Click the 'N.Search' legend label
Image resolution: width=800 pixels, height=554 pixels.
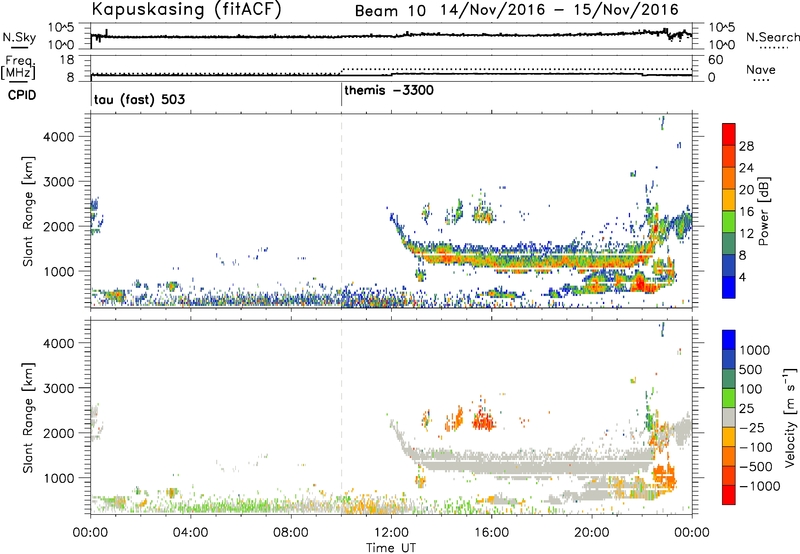[772, 37]
